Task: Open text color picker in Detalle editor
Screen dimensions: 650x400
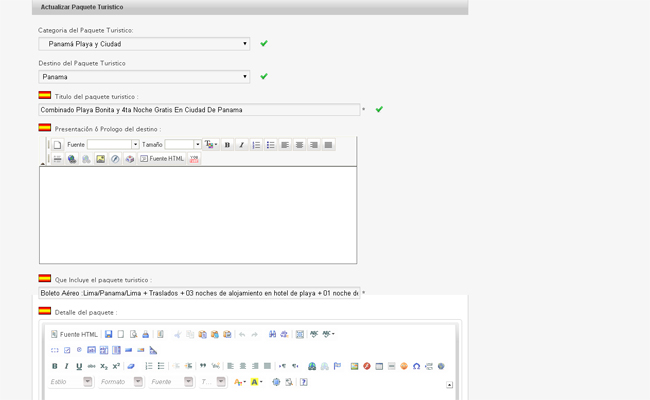Action: tap(240, 382)
